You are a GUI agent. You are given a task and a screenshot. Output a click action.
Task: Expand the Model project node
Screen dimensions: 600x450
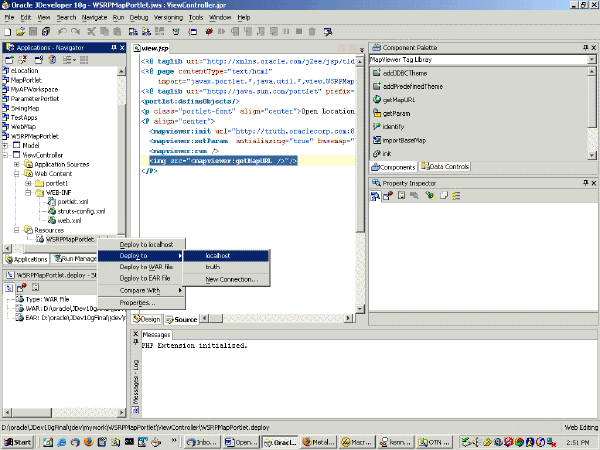pos(5,146)
